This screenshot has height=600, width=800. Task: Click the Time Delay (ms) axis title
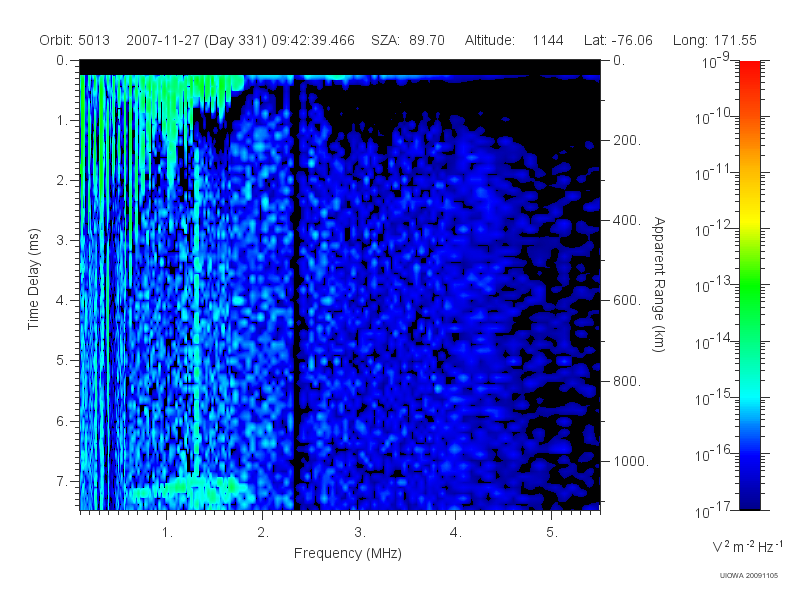click(x=33, y=279)
